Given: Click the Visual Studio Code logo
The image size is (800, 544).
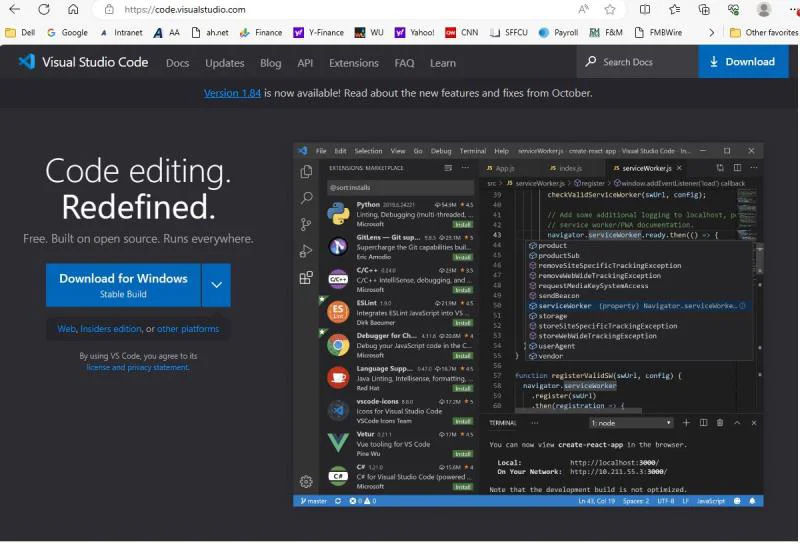Looking at the screenshot, I should [x=83, y=62].
